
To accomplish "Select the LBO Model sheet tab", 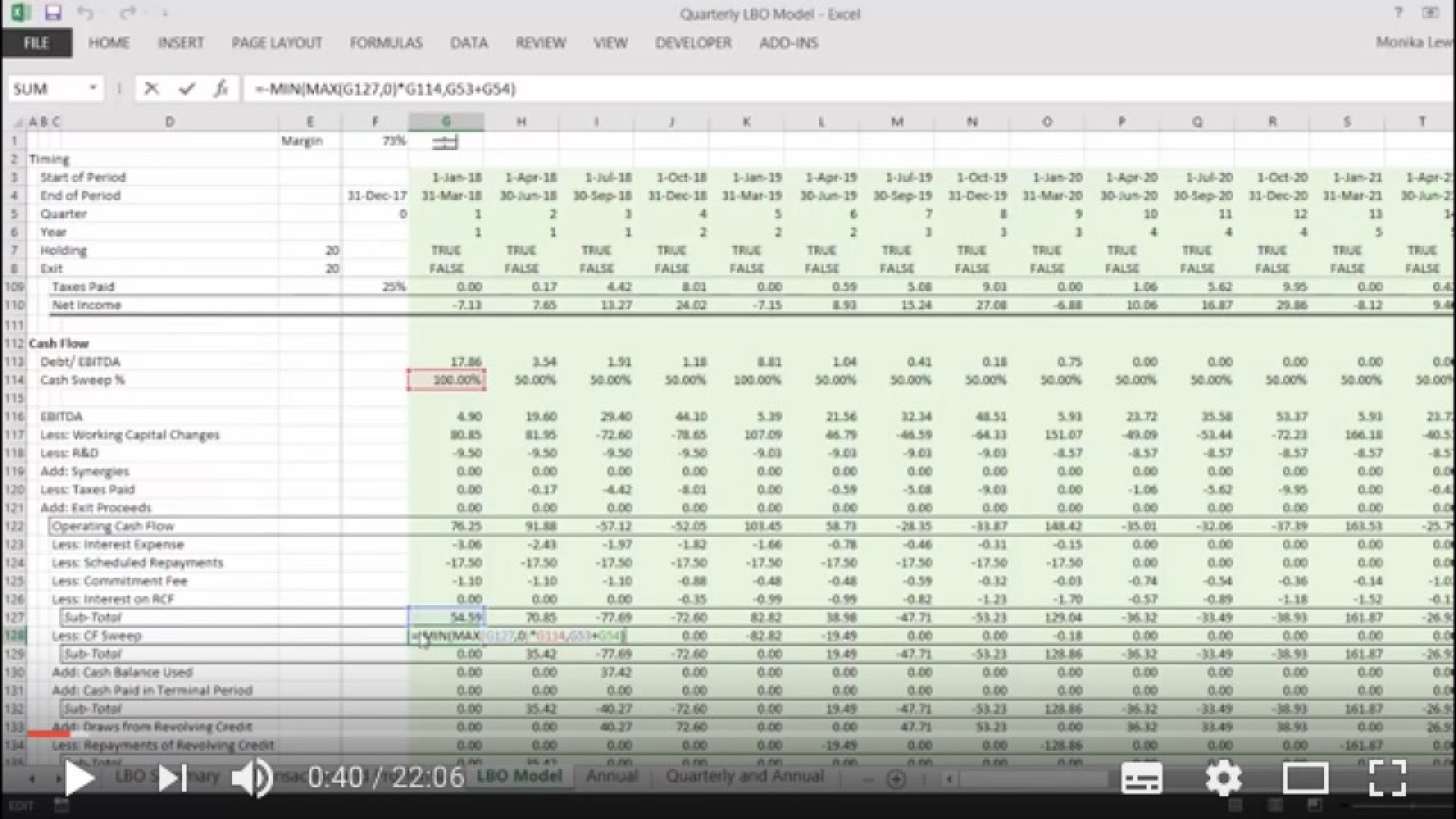I will (x=519, y=776).
